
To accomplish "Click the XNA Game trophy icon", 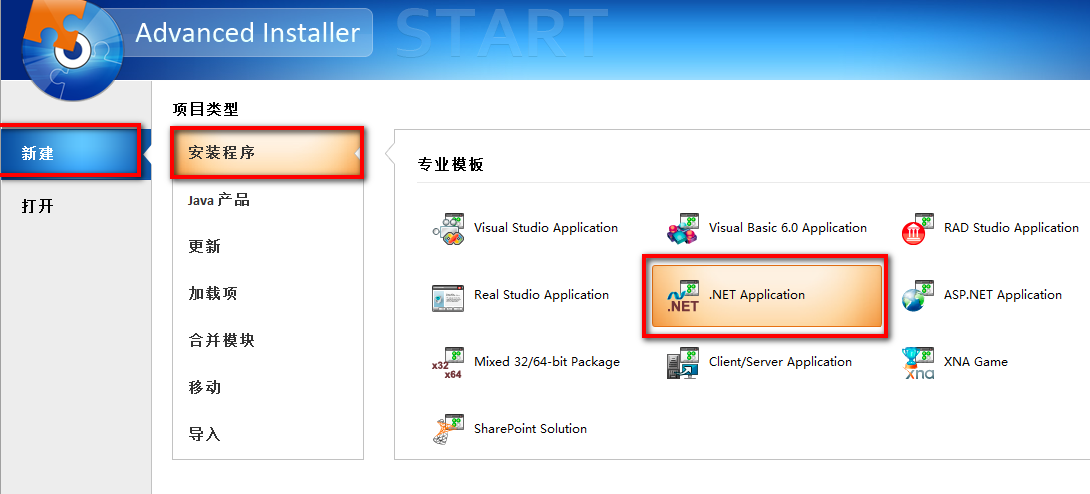I will tap(918, 363).
